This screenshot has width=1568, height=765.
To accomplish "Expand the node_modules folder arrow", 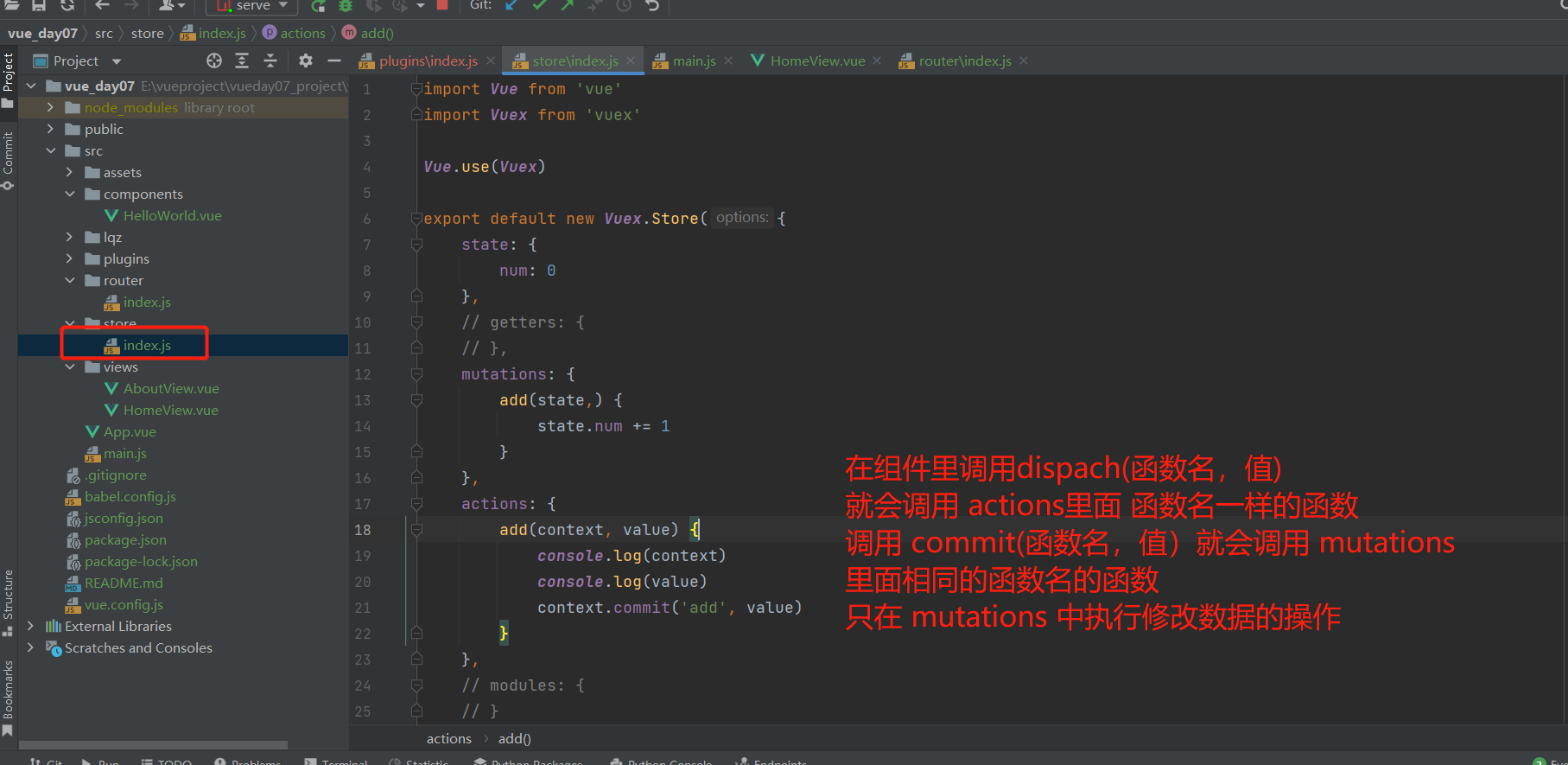I will [x=50, y=107].
